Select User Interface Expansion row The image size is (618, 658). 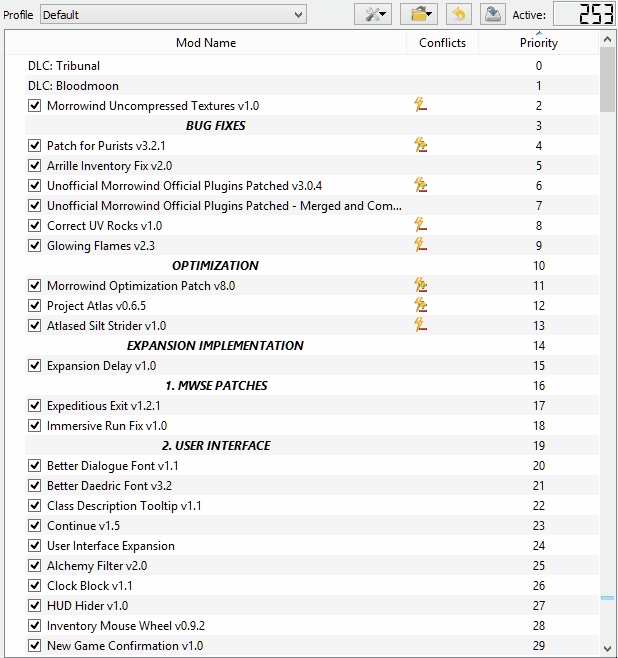point(312,546)
